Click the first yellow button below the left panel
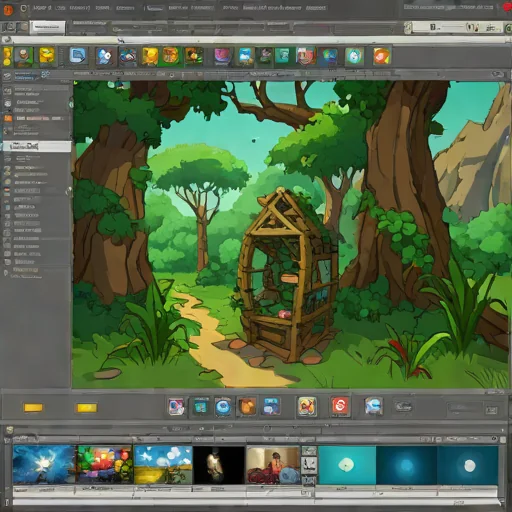Image resolution: width=512 pixels, height=512 pixels. pyautogui.click(x=33, y=407)
